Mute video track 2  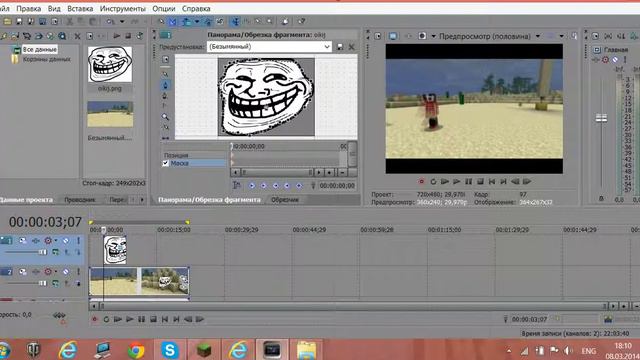coord(66,271)
